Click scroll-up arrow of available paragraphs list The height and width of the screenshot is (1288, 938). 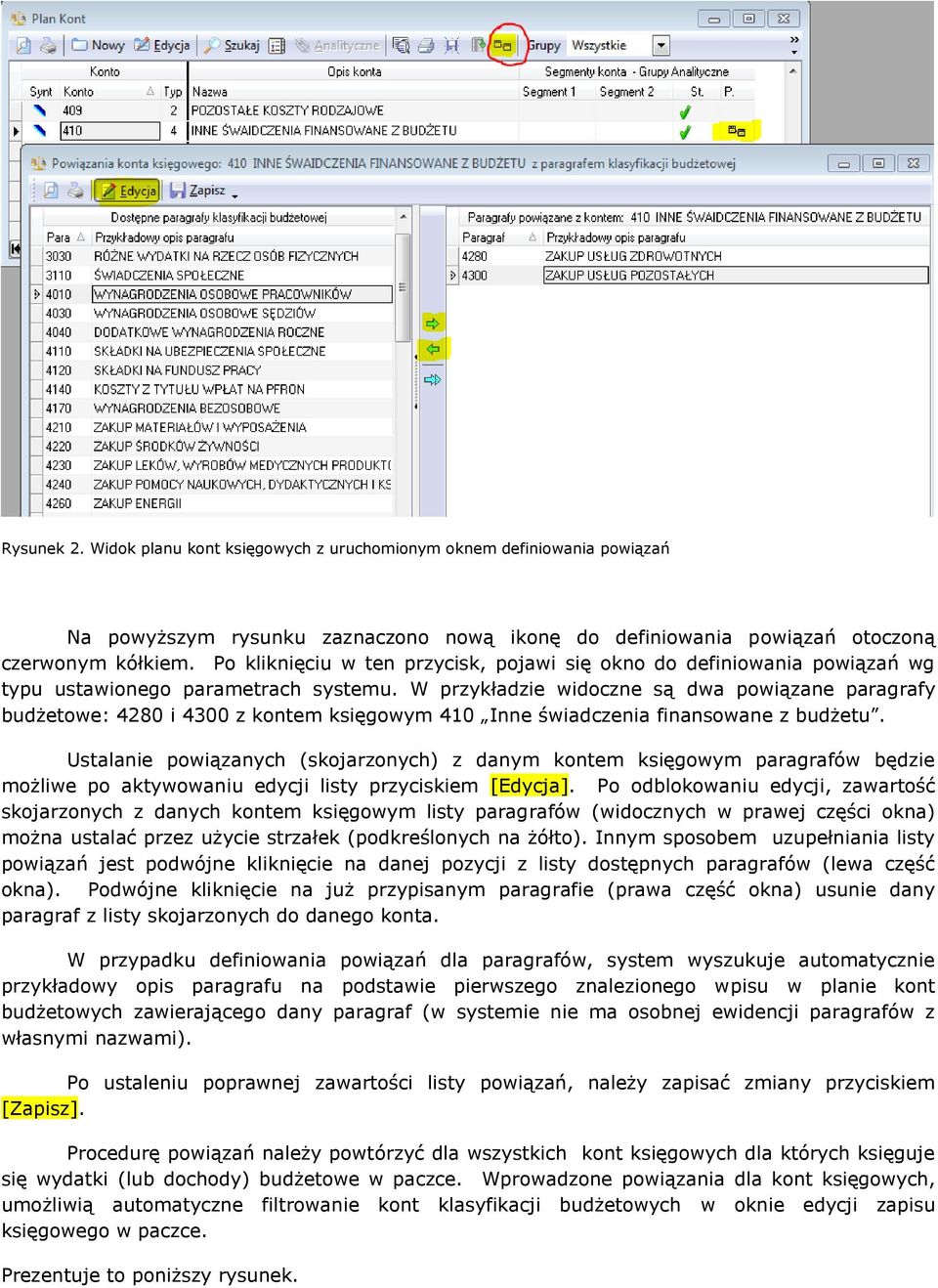click(403, 215)
